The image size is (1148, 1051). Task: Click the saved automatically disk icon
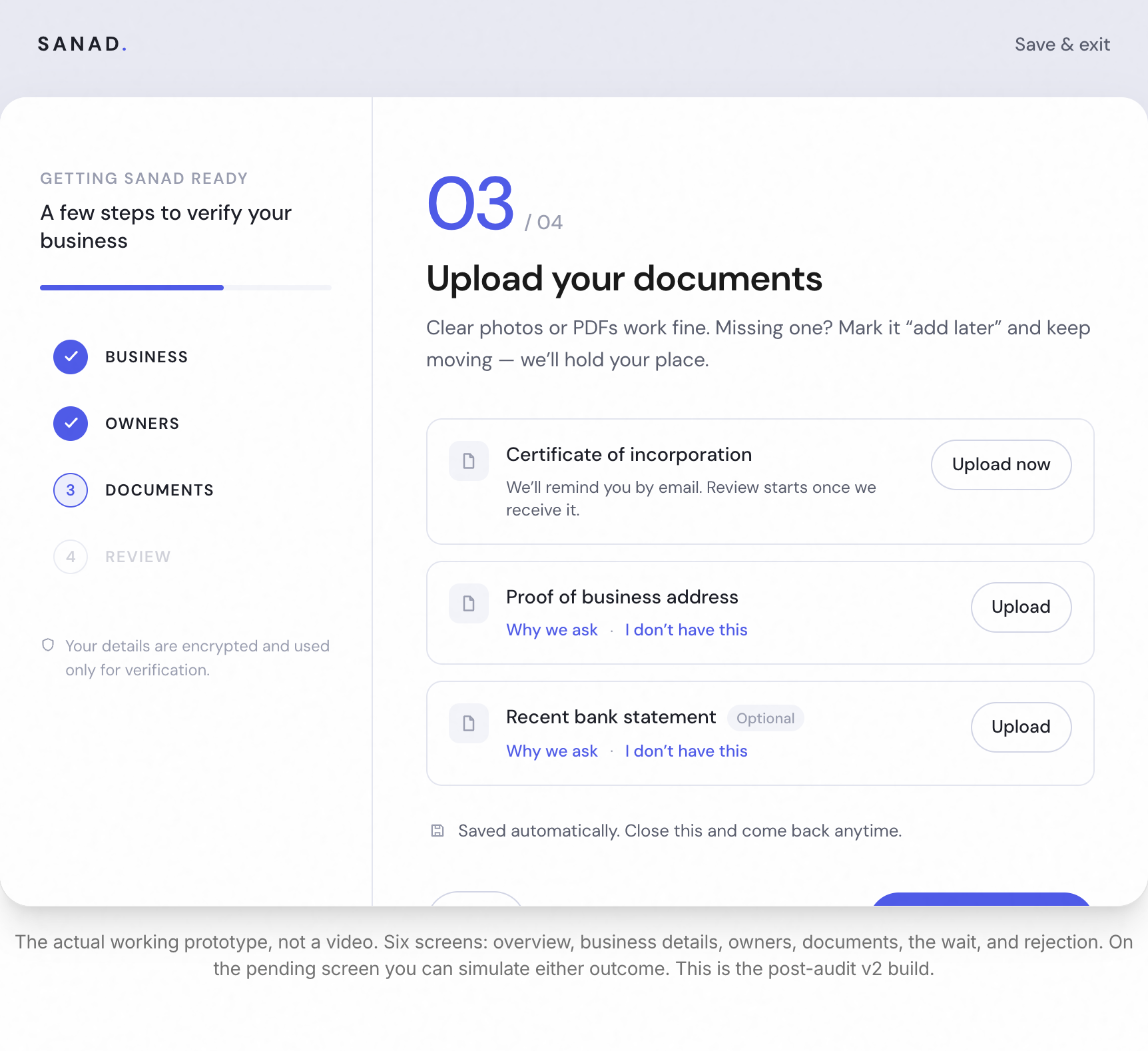[437, 831]
